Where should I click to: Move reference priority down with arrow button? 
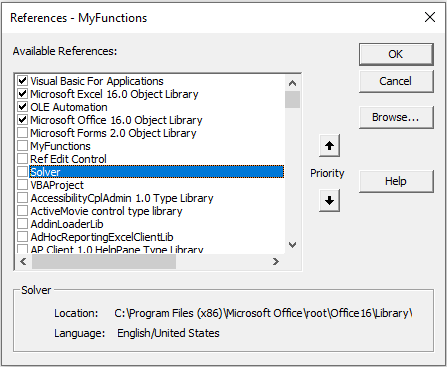pyautogui.click(x=329, y=200)
